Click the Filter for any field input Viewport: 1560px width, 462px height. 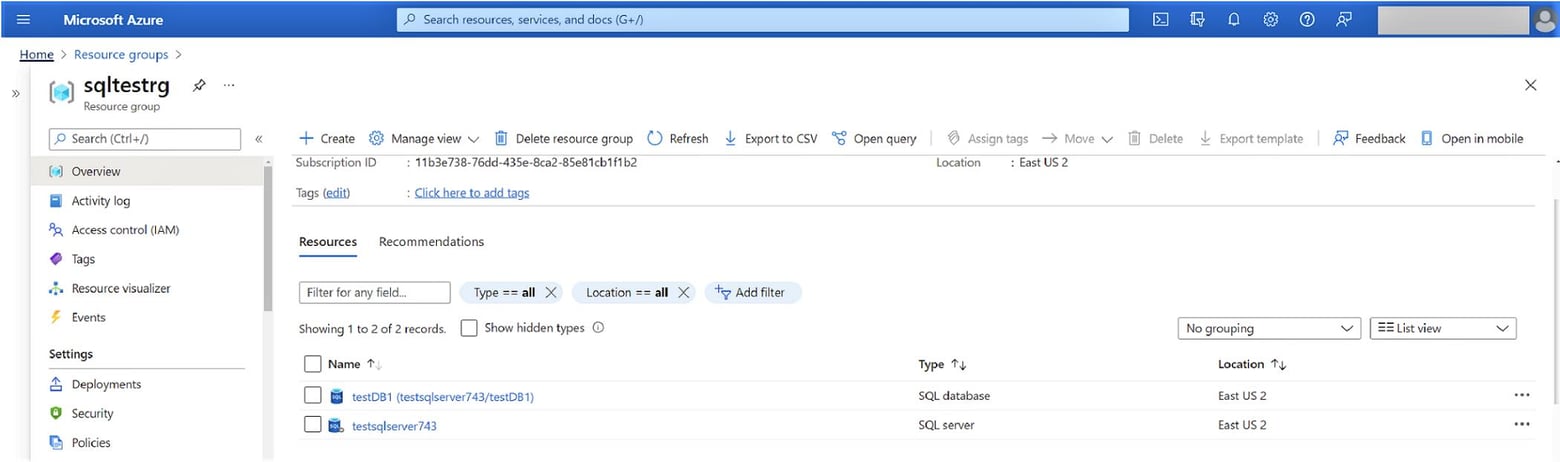[x=374, y=292]
